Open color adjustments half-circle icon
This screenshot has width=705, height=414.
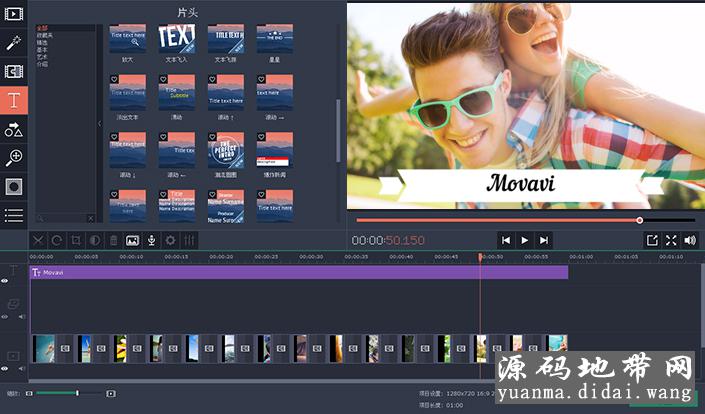[x=95, y=240]
